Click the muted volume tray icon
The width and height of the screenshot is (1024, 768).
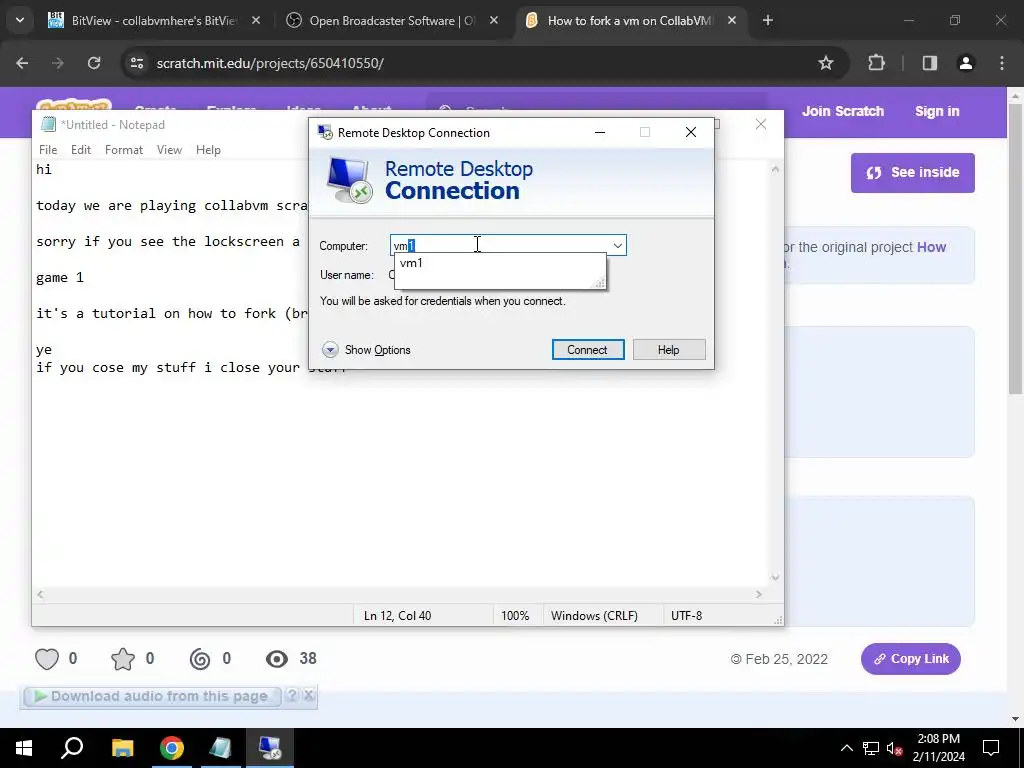click(894, 748)
